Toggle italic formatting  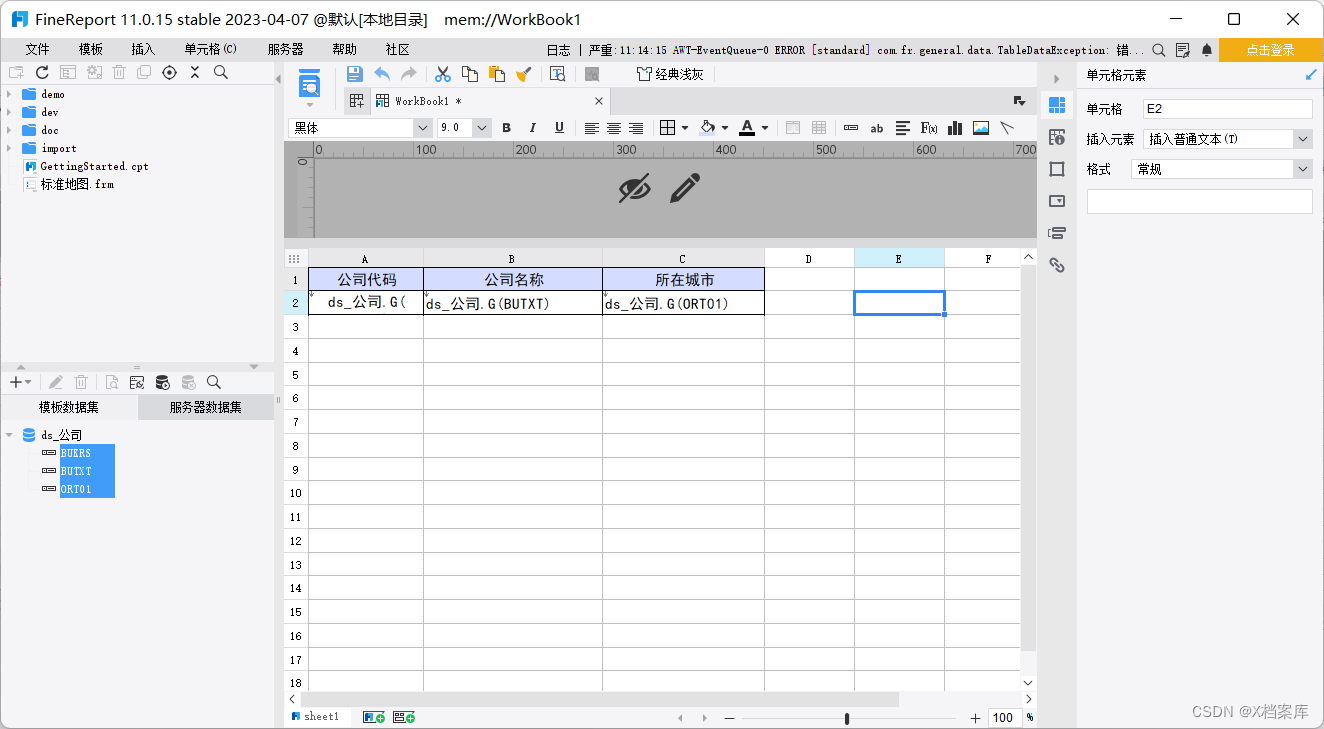click(533, 128)
